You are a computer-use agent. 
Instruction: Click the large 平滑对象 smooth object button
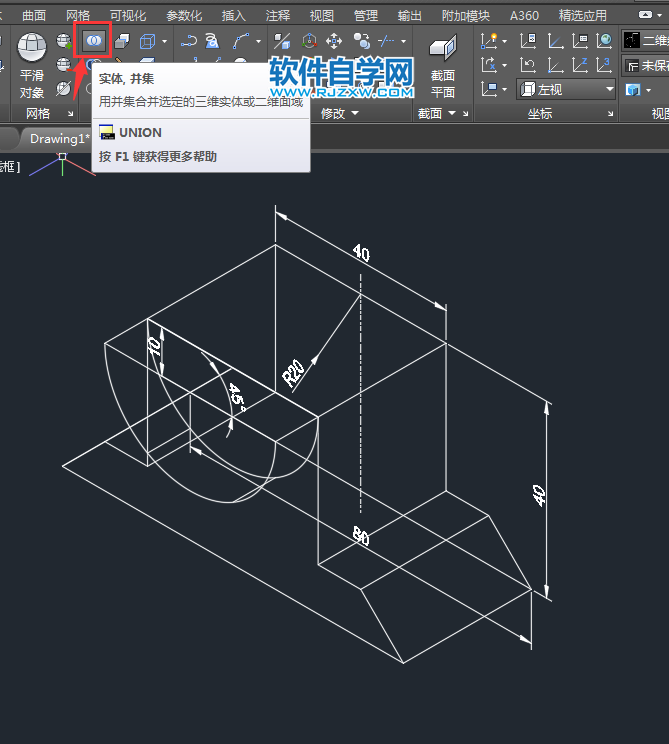pyautogui.click(x=32, y=65)
